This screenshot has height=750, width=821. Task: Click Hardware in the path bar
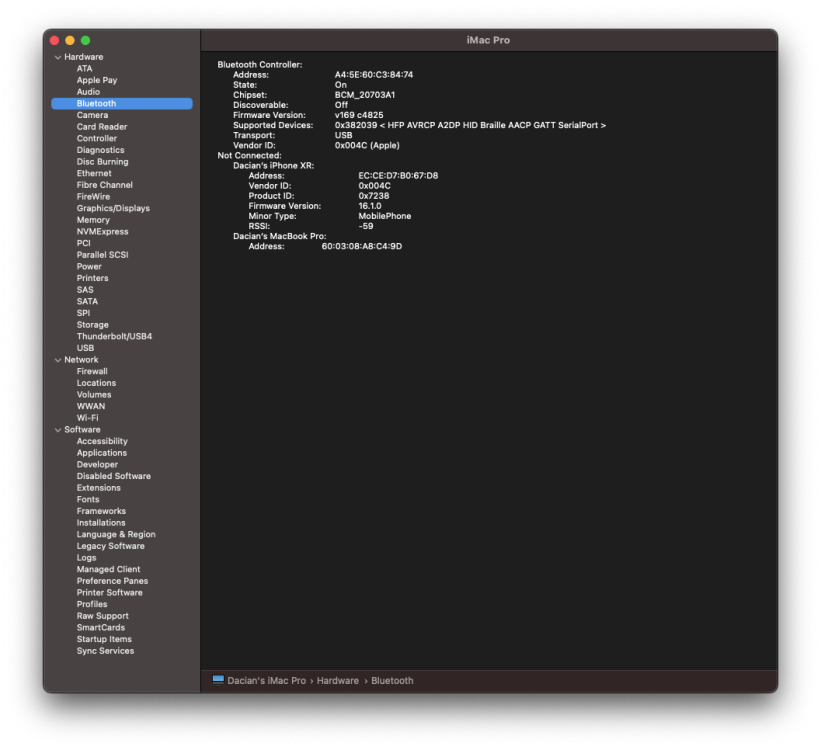338,680
